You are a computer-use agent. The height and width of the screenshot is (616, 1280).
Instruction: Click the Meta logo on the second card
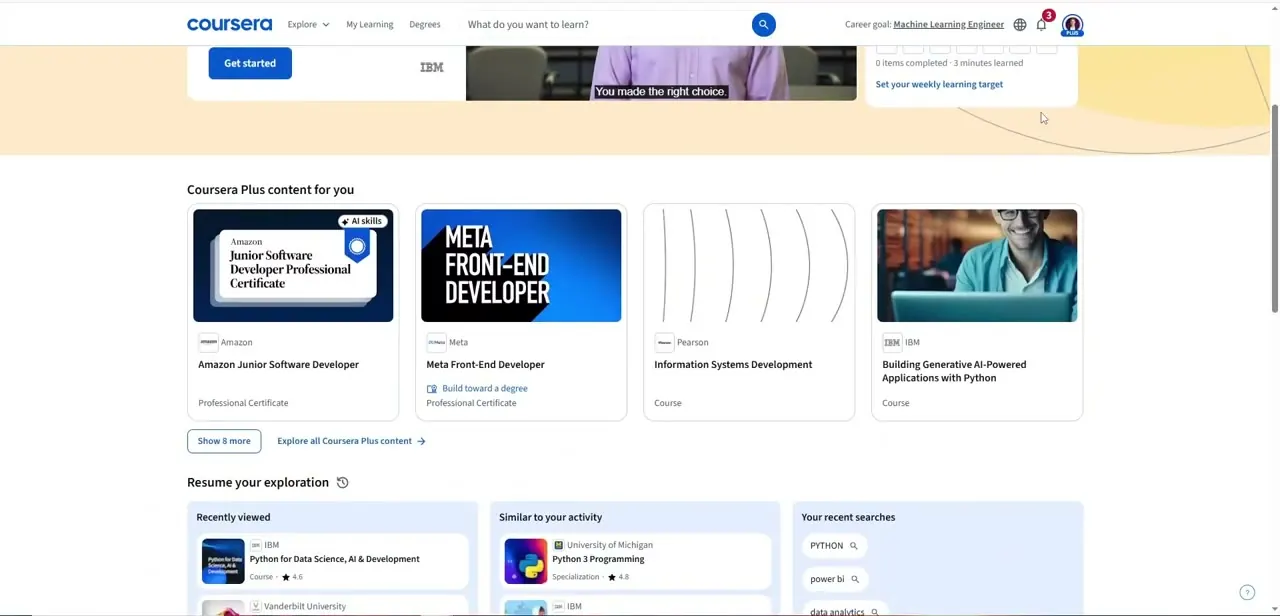(x=436, y=342)
